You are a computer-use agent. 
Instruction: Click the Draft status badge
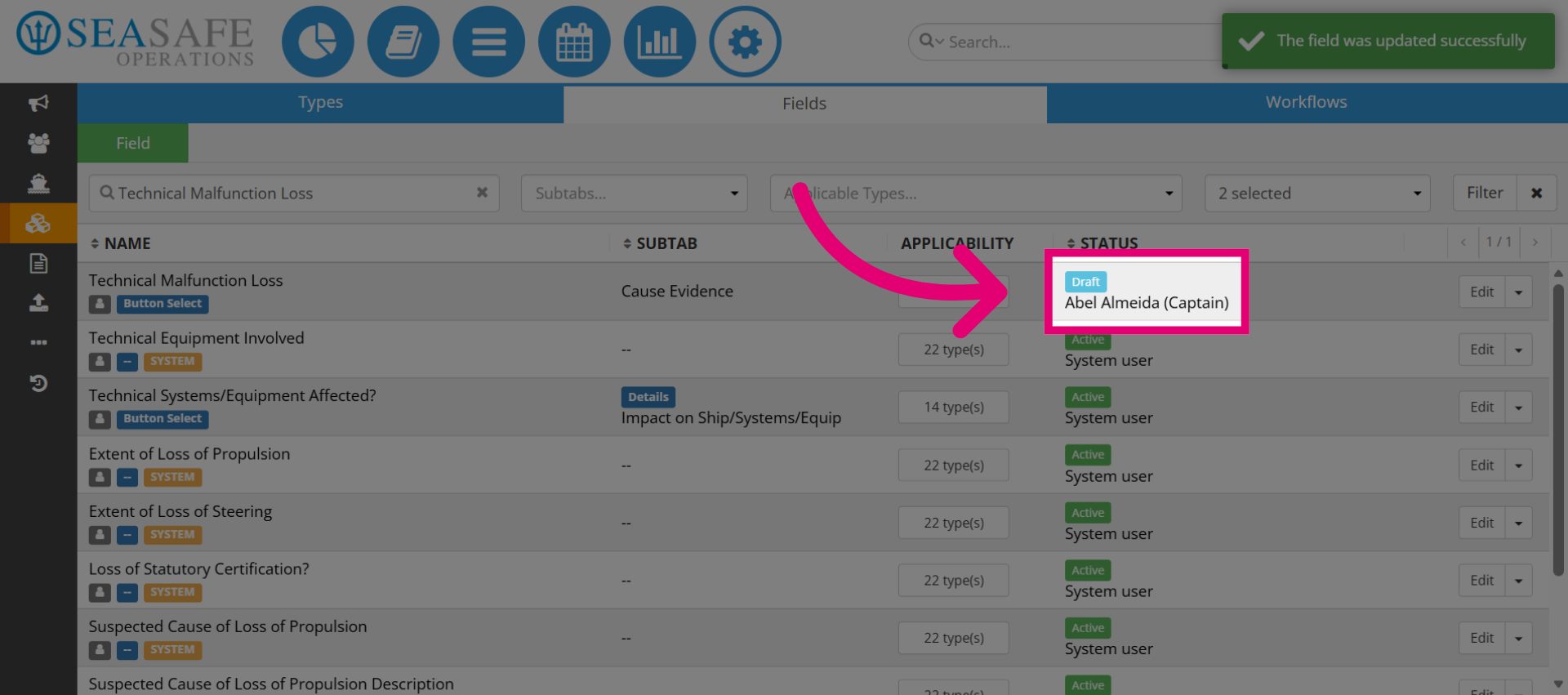coord(1085,282)
